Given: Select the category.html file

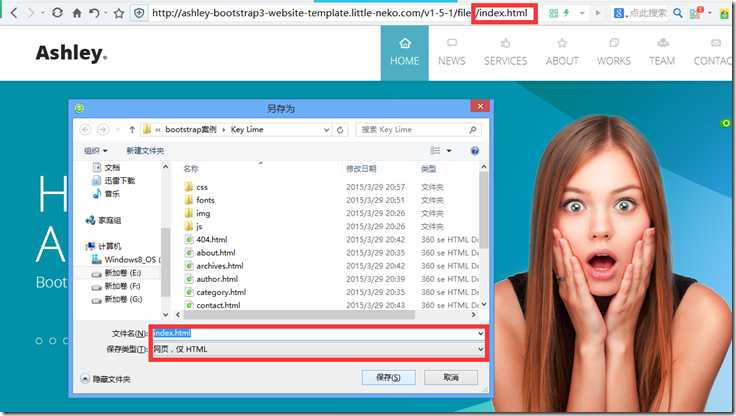Looking at the screenshot, I should tap(215, 292).
